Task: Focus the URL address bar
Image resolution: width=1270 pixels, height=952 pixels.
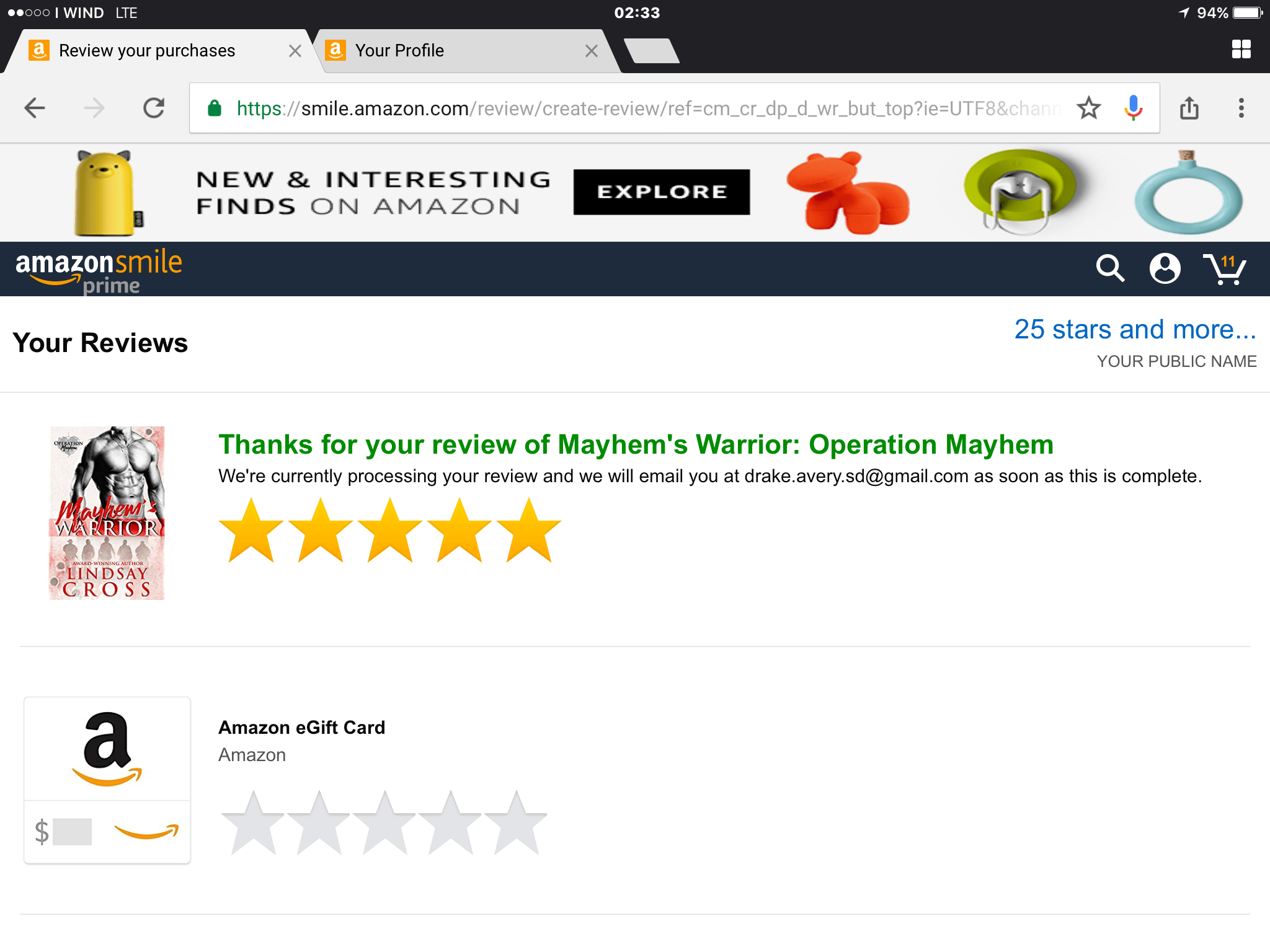Action: tap(645, 108)
